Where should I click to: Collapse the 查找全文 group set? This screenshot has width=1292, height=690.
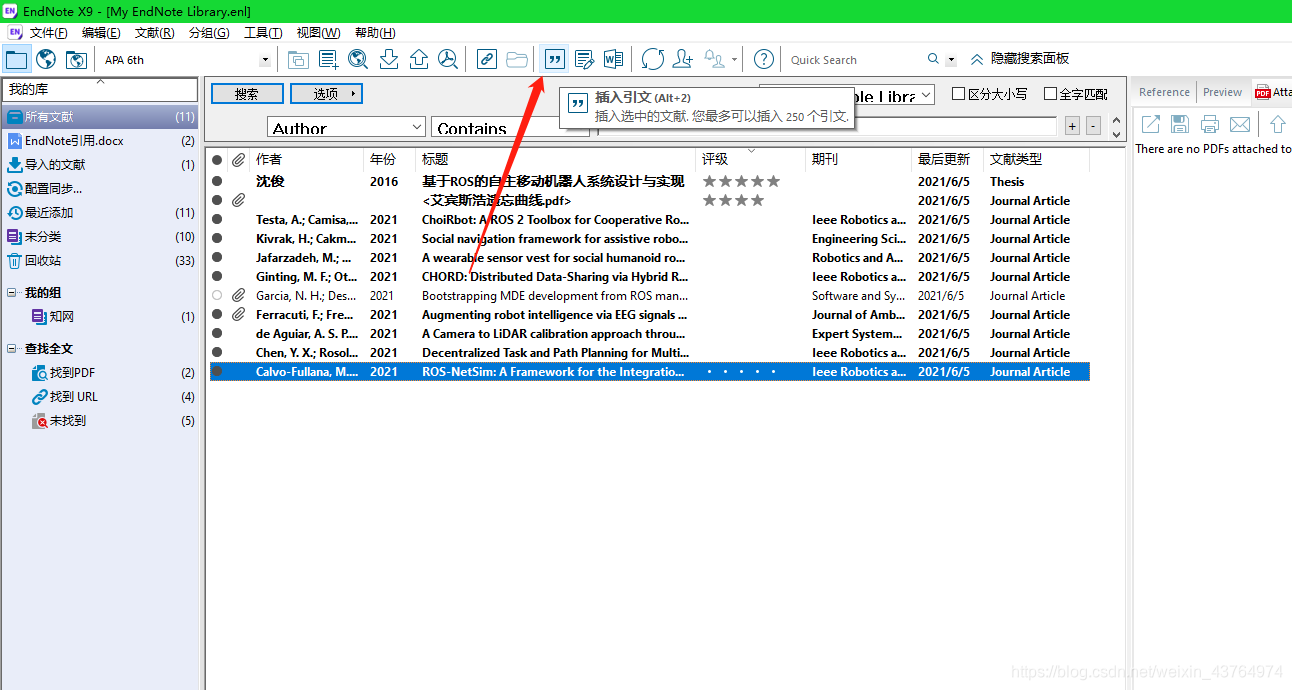[12, 349]
